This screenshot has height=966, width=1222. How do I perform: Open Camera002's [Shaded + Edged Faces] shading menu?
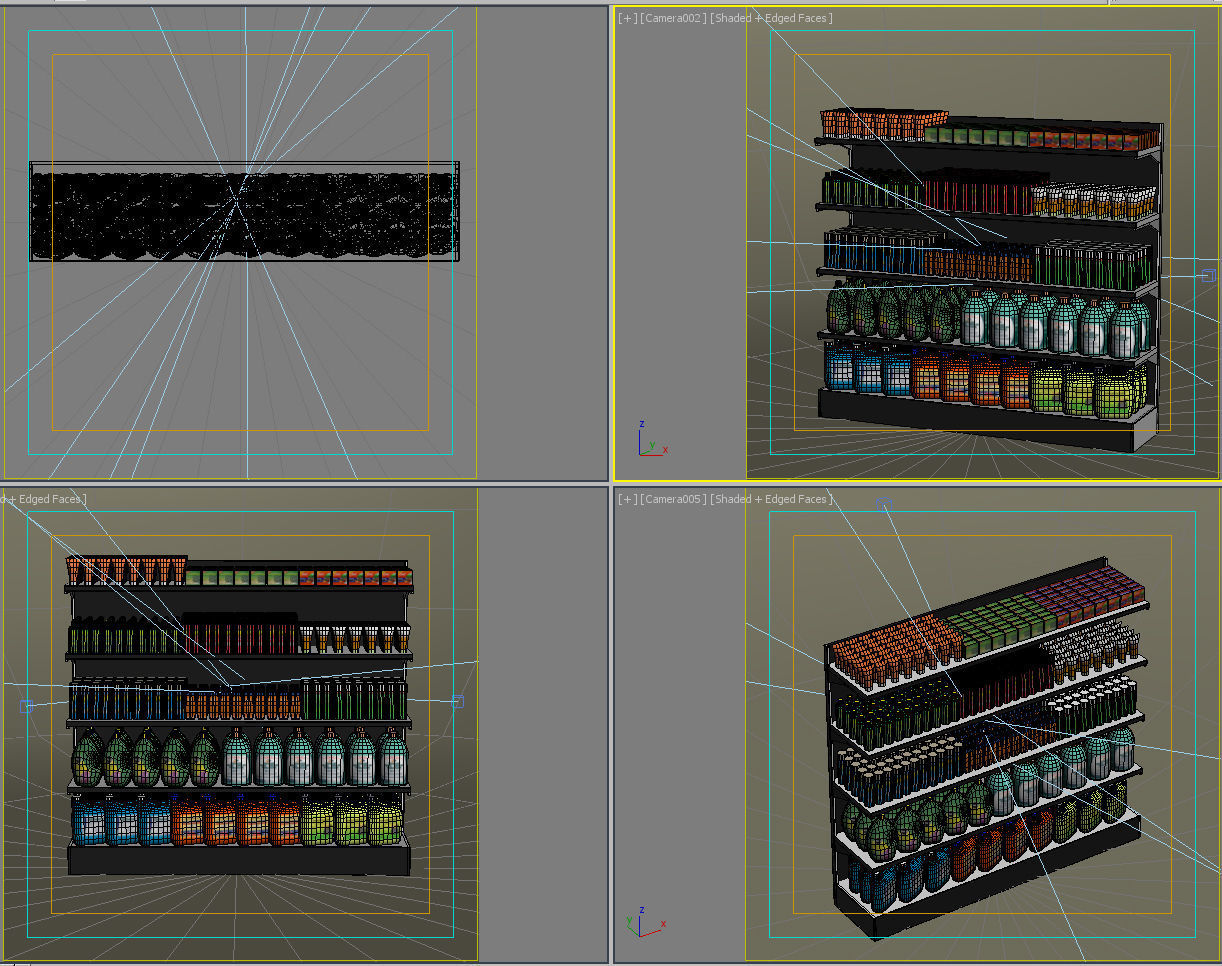tap(771, 18)
